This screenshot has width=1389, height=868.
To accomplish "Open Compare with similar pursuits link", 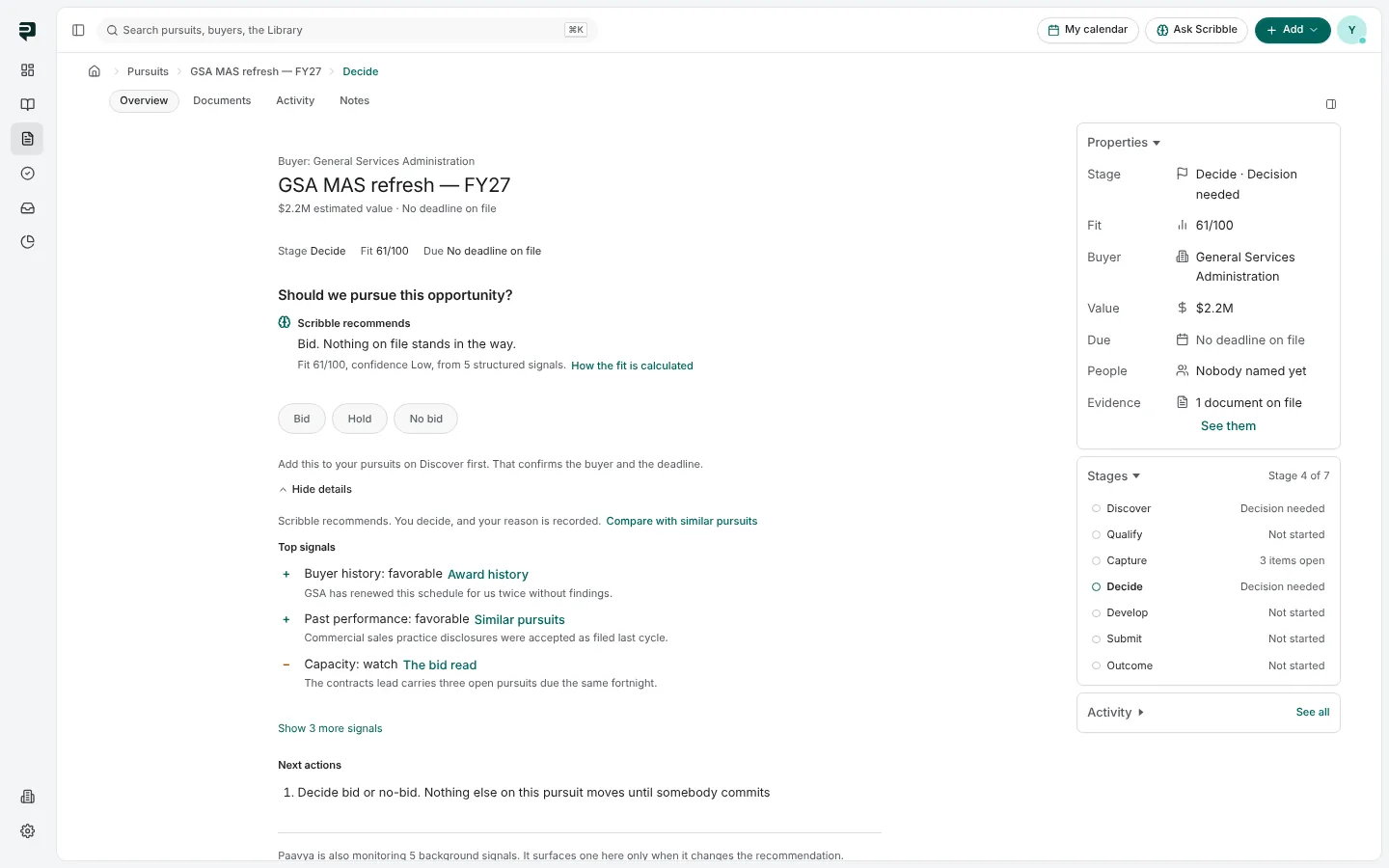I will pyautogui.click(x=682, y=522).
